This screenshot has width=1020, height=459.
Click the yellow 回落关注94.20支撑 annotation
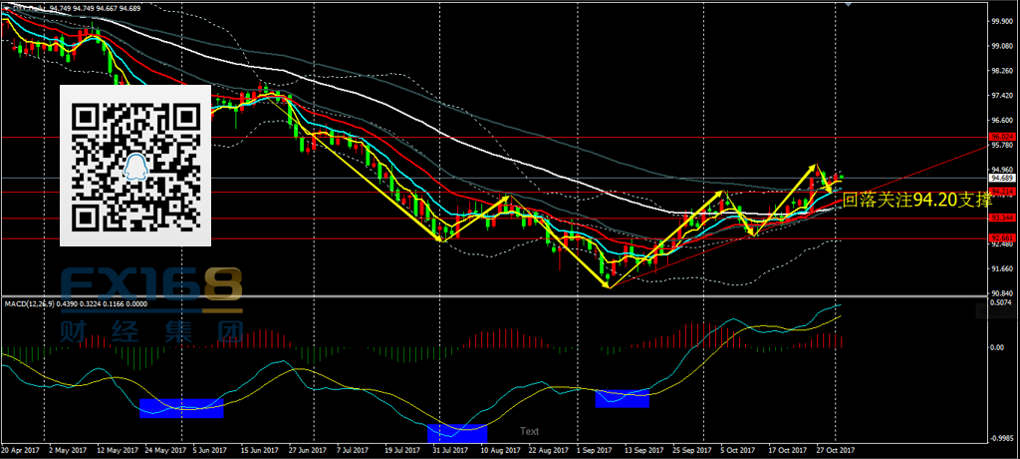[x=908, y=200]
